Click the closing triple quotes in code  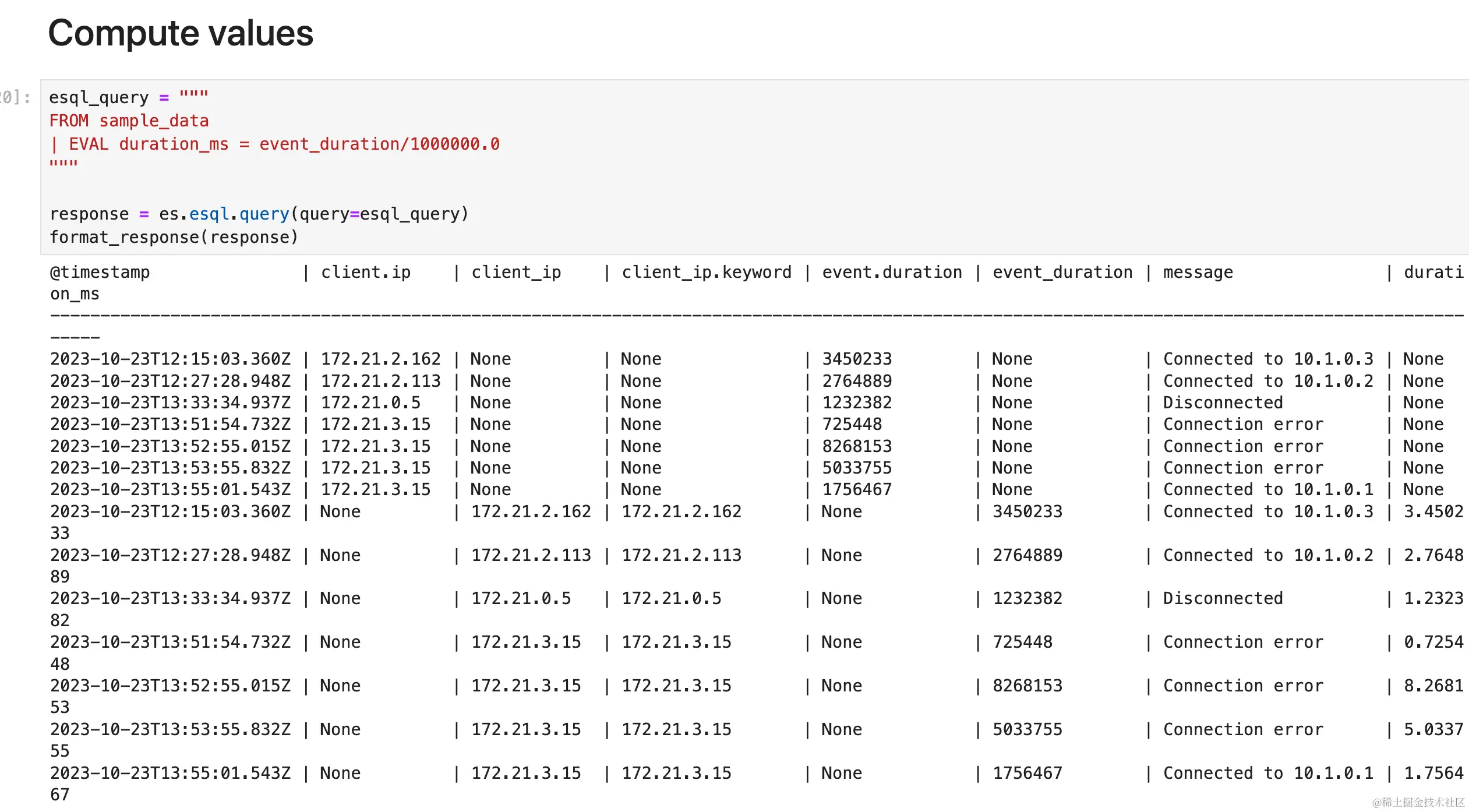pyautogui.click(x=63, y=164)
